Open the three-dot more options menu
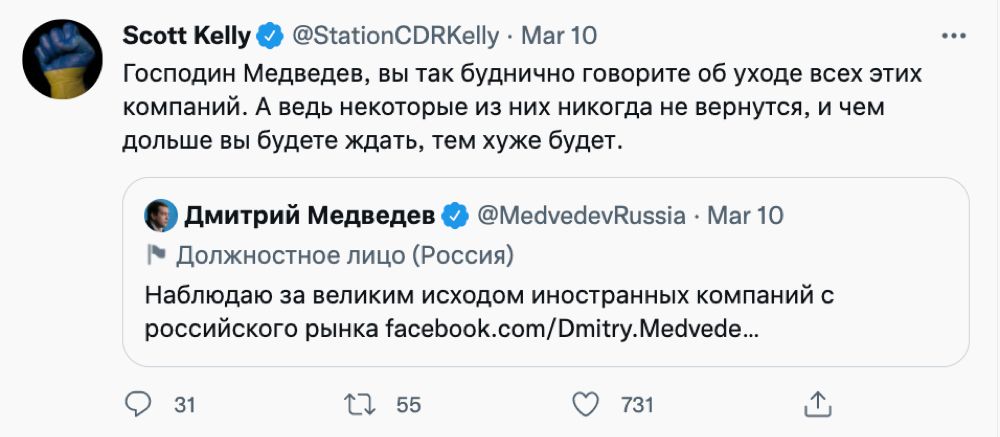The image size is (1000, 437). point(954,36)
